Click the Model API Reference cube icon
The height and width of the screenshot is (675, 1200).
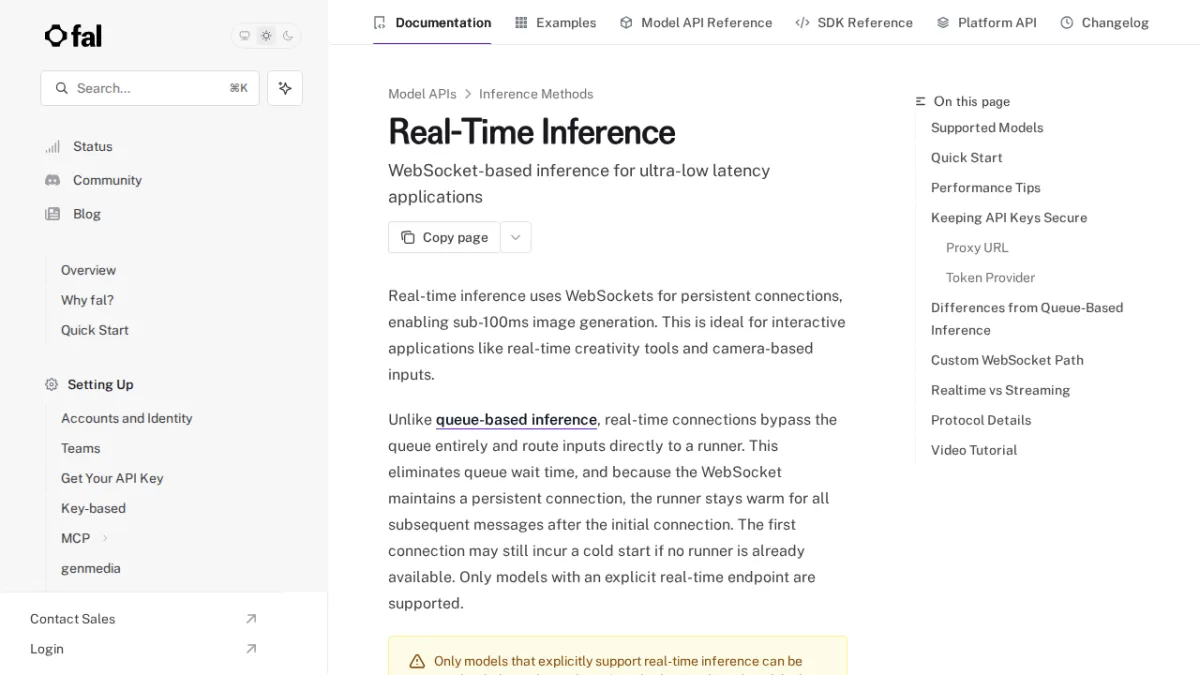point(626,22)
